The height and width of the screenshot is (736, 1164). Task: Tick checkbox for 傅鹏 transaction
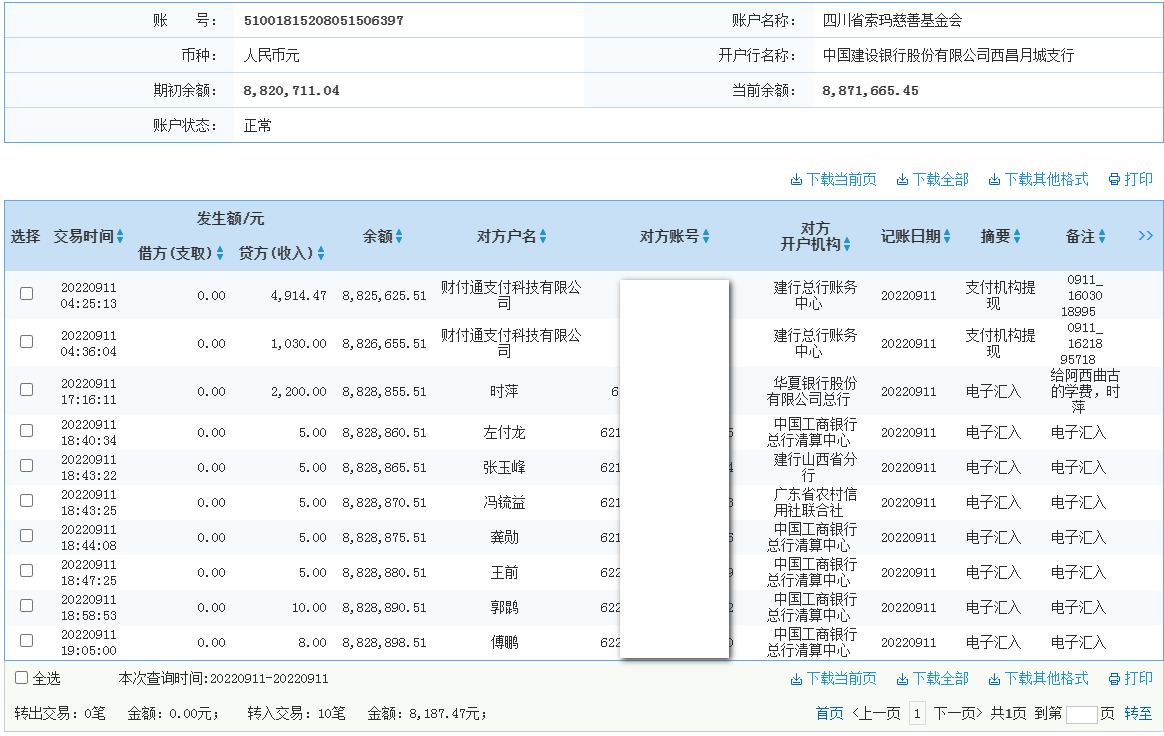coord(27,640)
